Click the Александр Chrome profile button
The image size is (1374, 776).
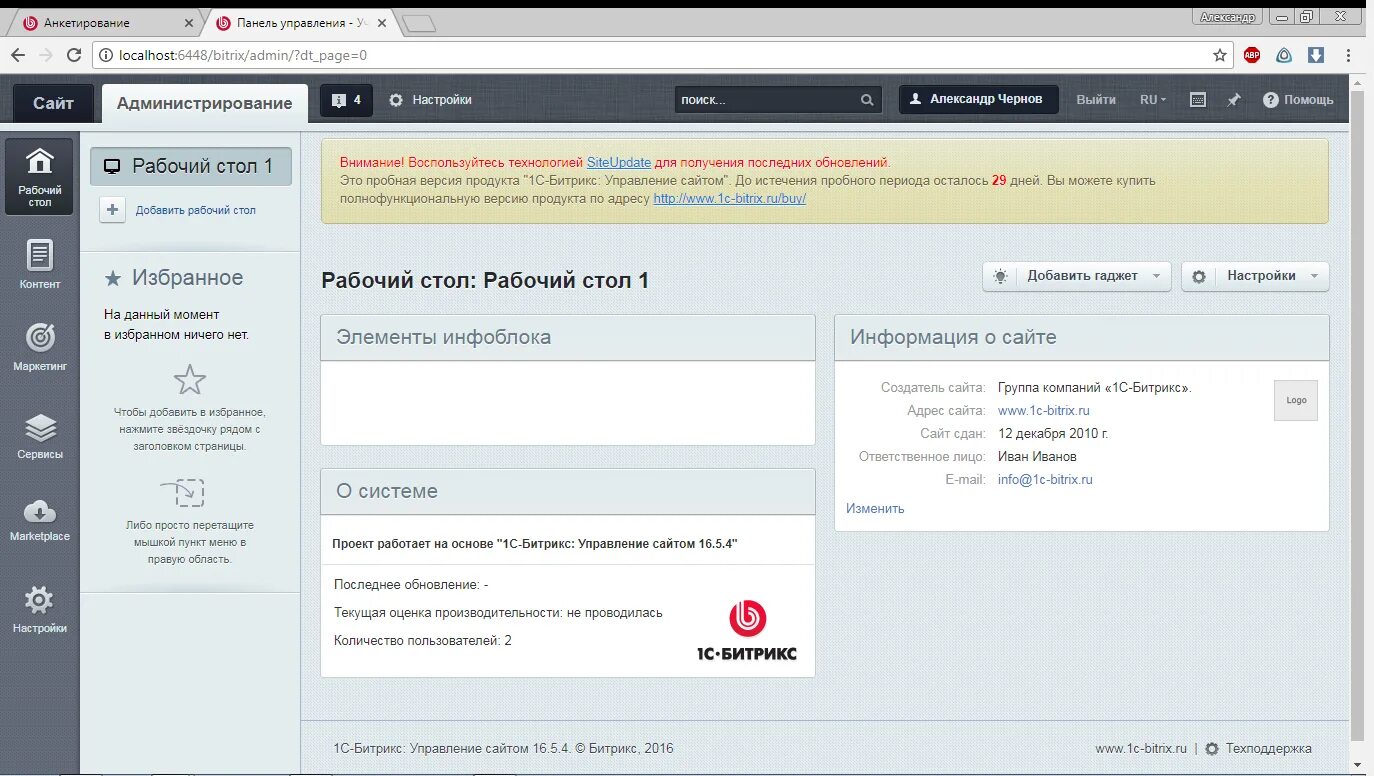point(1227,17)
